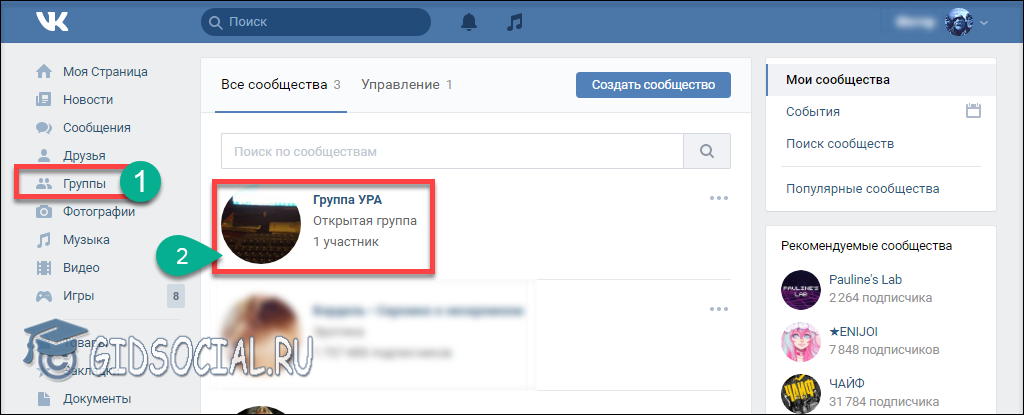Screen dimensions: 1024x415
Task: Click the ЧАЙФ avatar
Action: click(801, 393)
